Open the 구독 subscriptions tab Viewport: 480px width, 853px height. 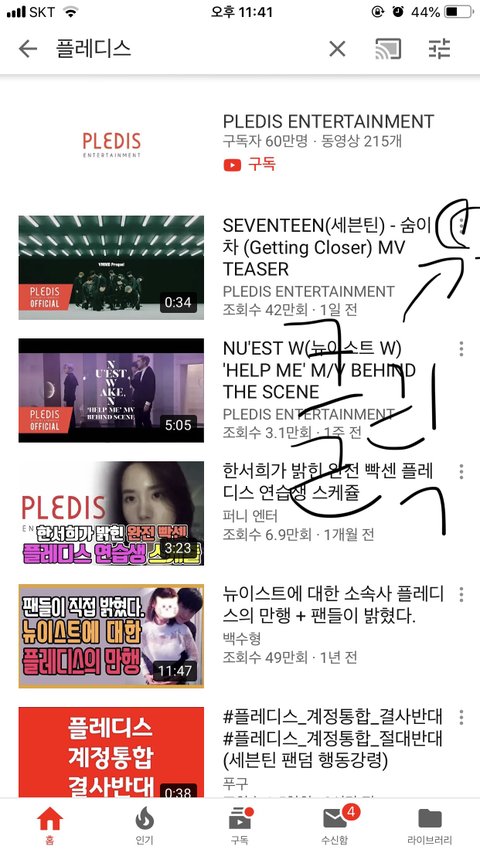(239, 825)
